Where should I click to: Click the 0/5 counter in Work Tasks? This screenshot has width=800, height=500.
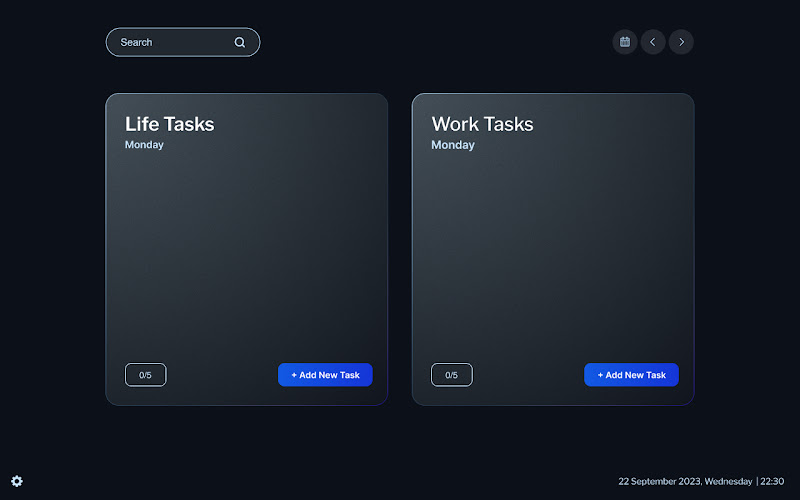(x=452, y=375)
